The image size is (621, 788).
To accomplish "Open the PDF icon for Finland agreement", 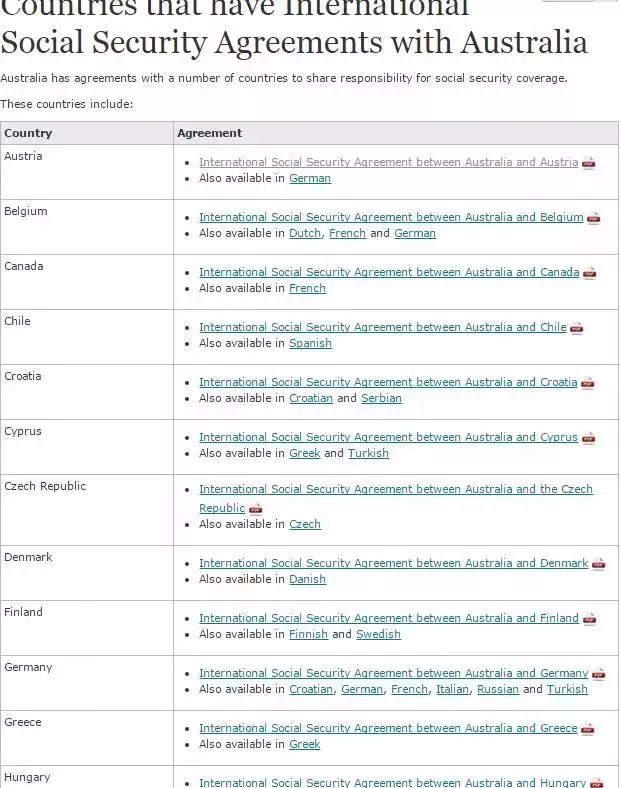I will 589,619.
